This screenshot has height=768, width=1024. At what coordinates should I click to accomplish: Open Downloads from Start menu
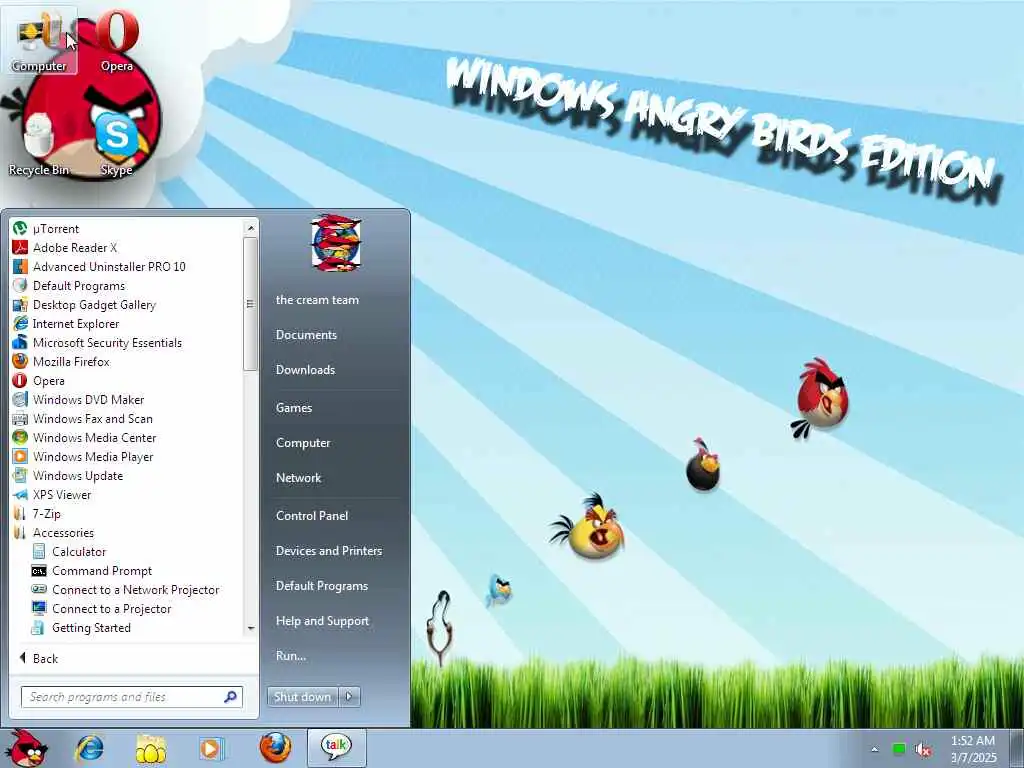pos(305,370)
